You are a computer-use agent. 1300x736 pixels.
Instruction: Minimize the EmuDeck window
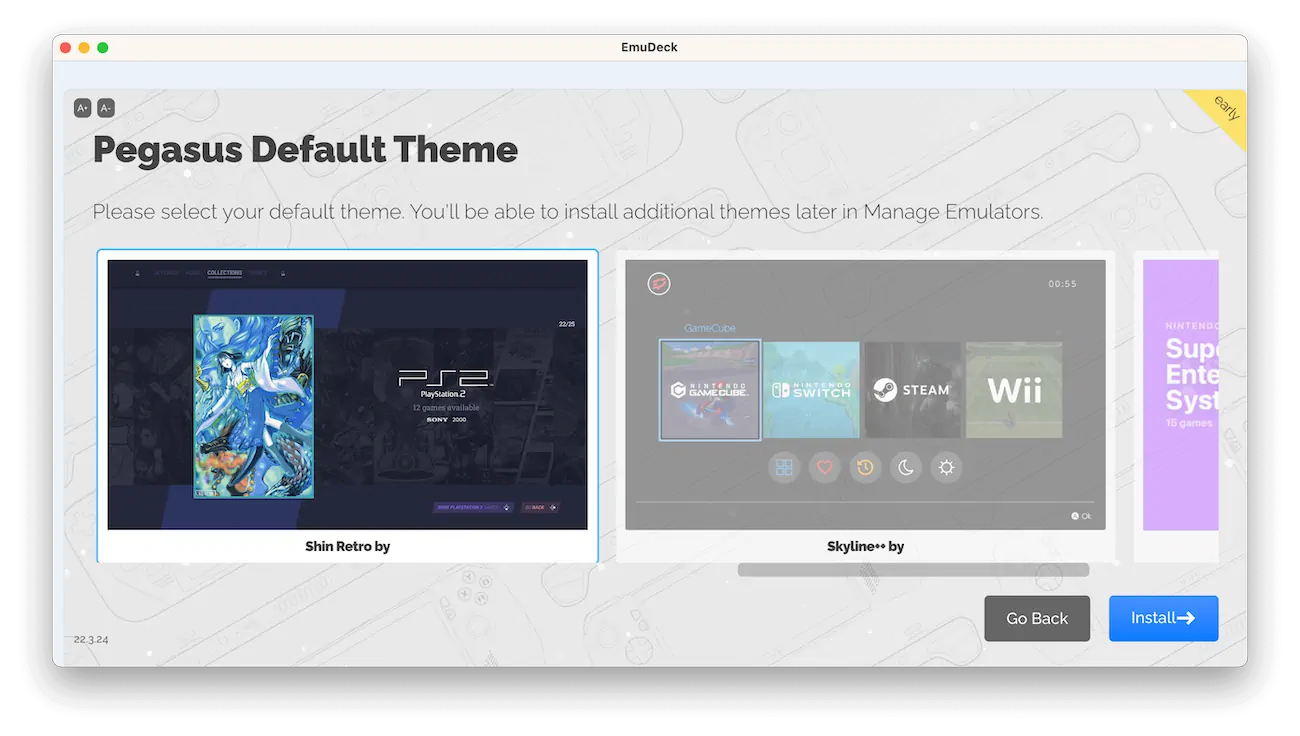pos(84,47)
